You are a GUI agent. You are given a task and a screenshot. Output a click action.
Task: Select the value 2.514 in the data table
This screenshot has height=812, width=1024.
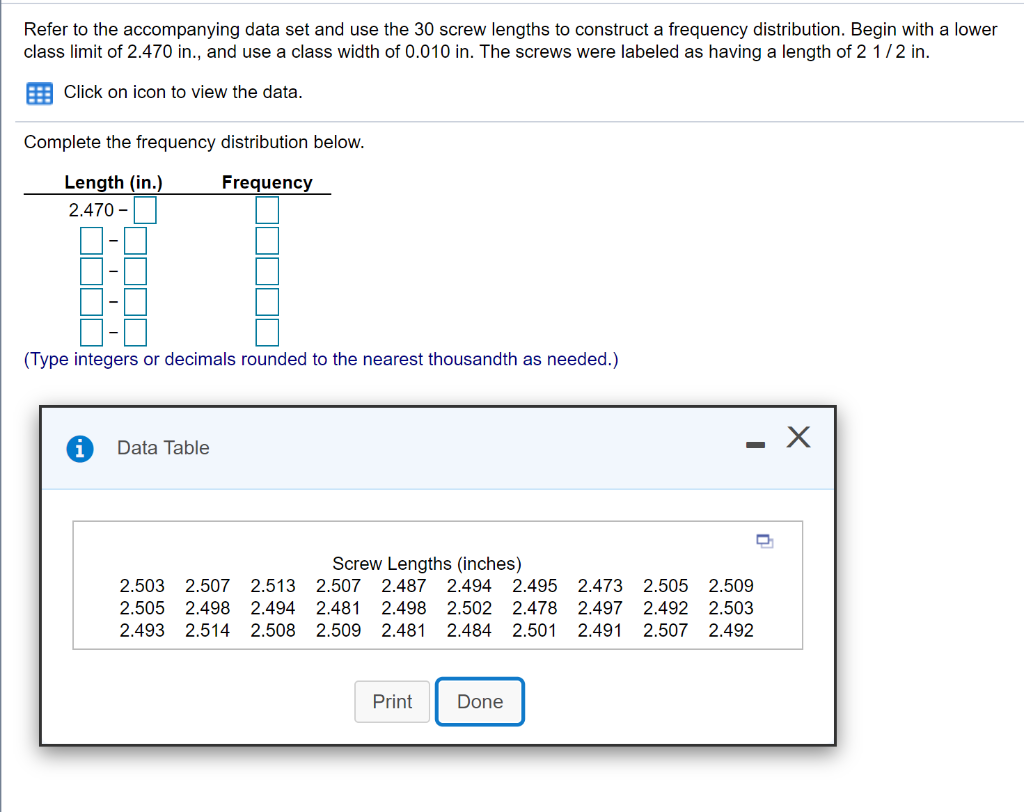[207, 630]
